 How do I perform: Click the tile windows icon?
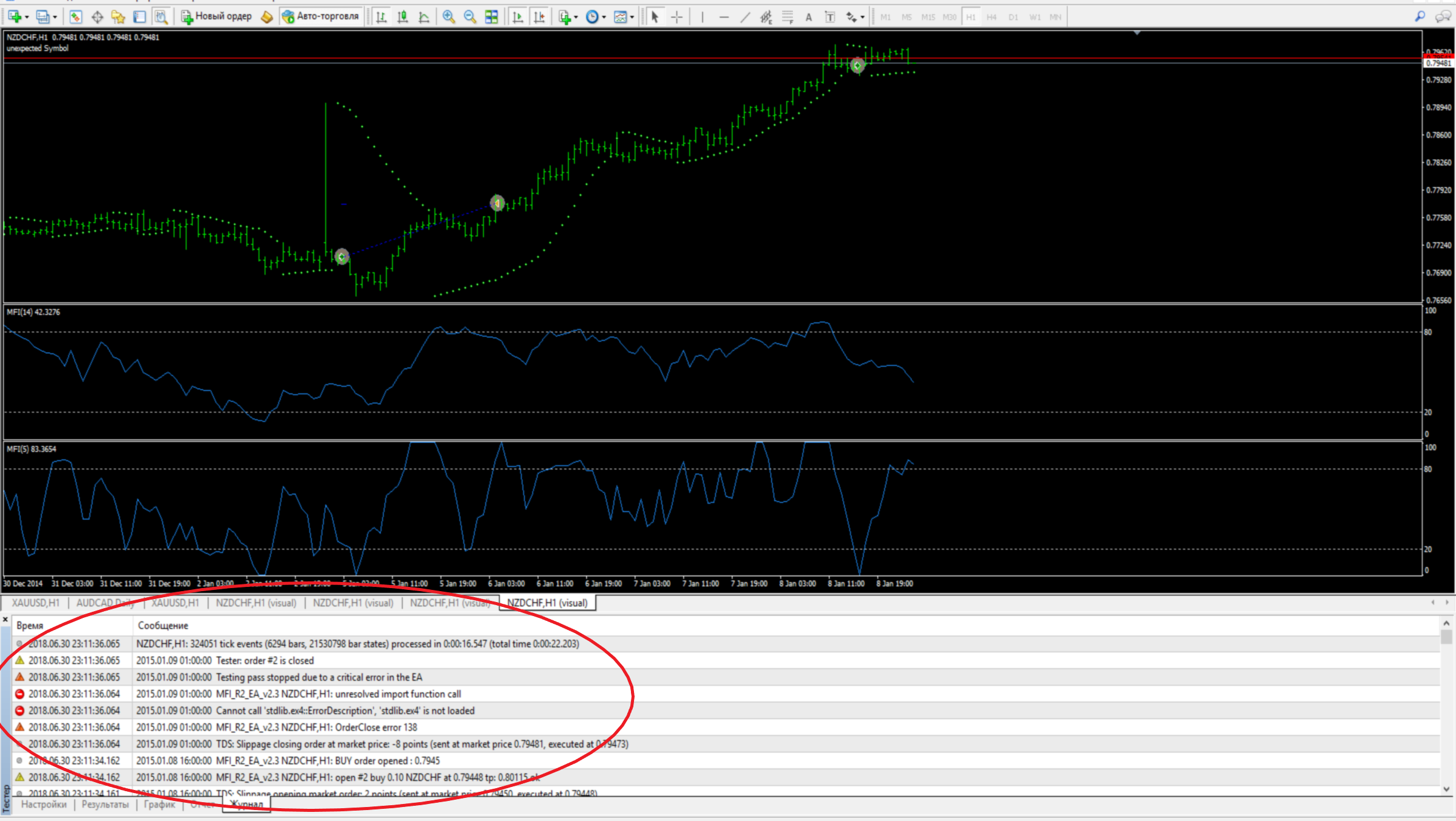point(492,17)
